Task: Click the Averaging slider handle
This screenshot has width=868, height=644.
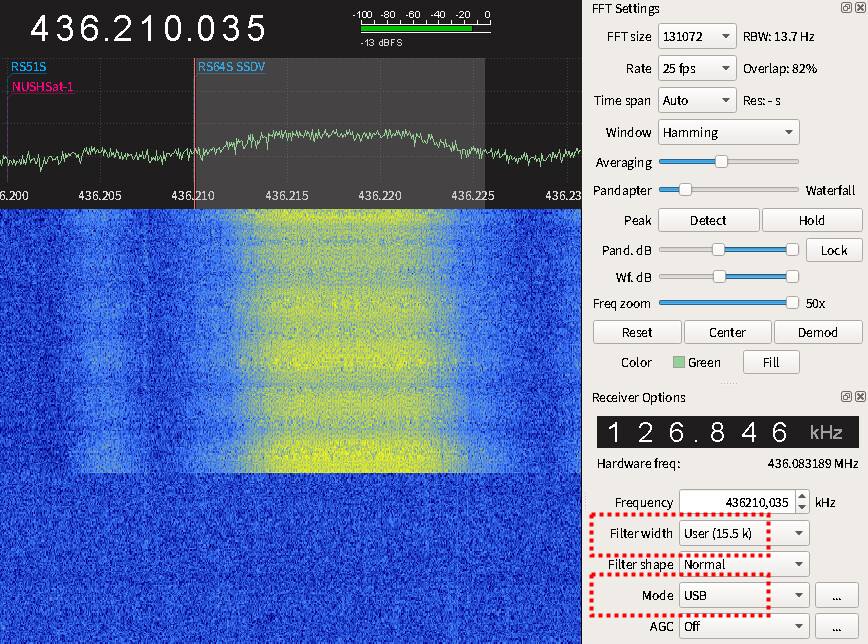Action: (720, 161)
